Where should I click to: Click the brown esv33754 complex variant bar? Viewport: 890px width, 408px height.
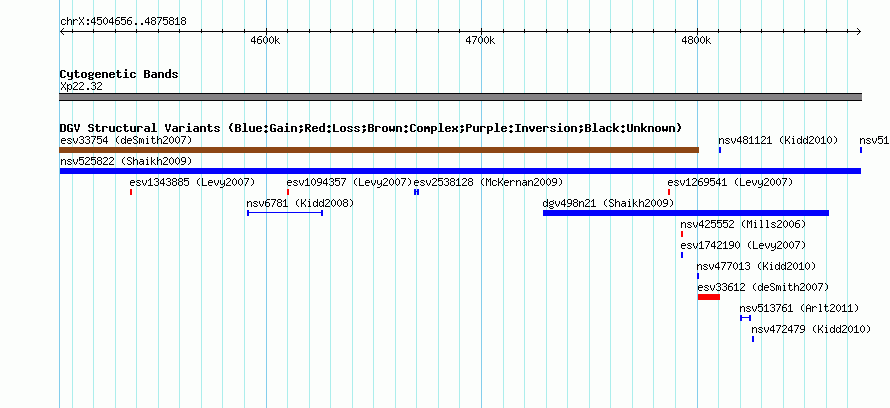[x=379, y=150]
